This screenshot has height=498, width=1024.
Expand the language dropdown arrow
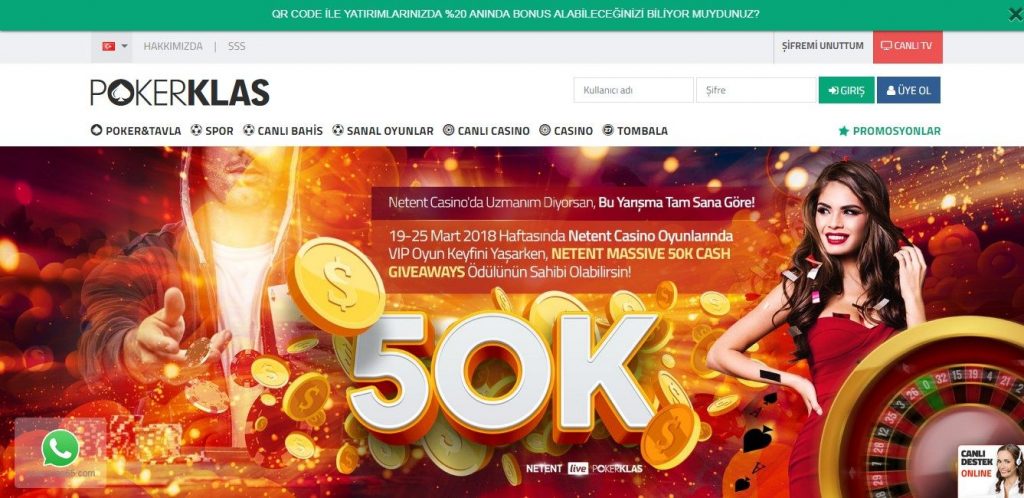coord(125,46)
